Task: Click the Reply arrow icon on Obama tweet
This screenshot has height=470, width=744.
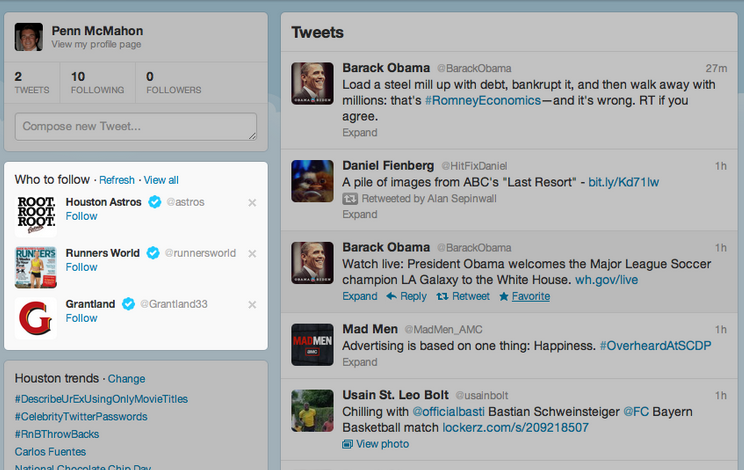Action: (x=391, y=296)
